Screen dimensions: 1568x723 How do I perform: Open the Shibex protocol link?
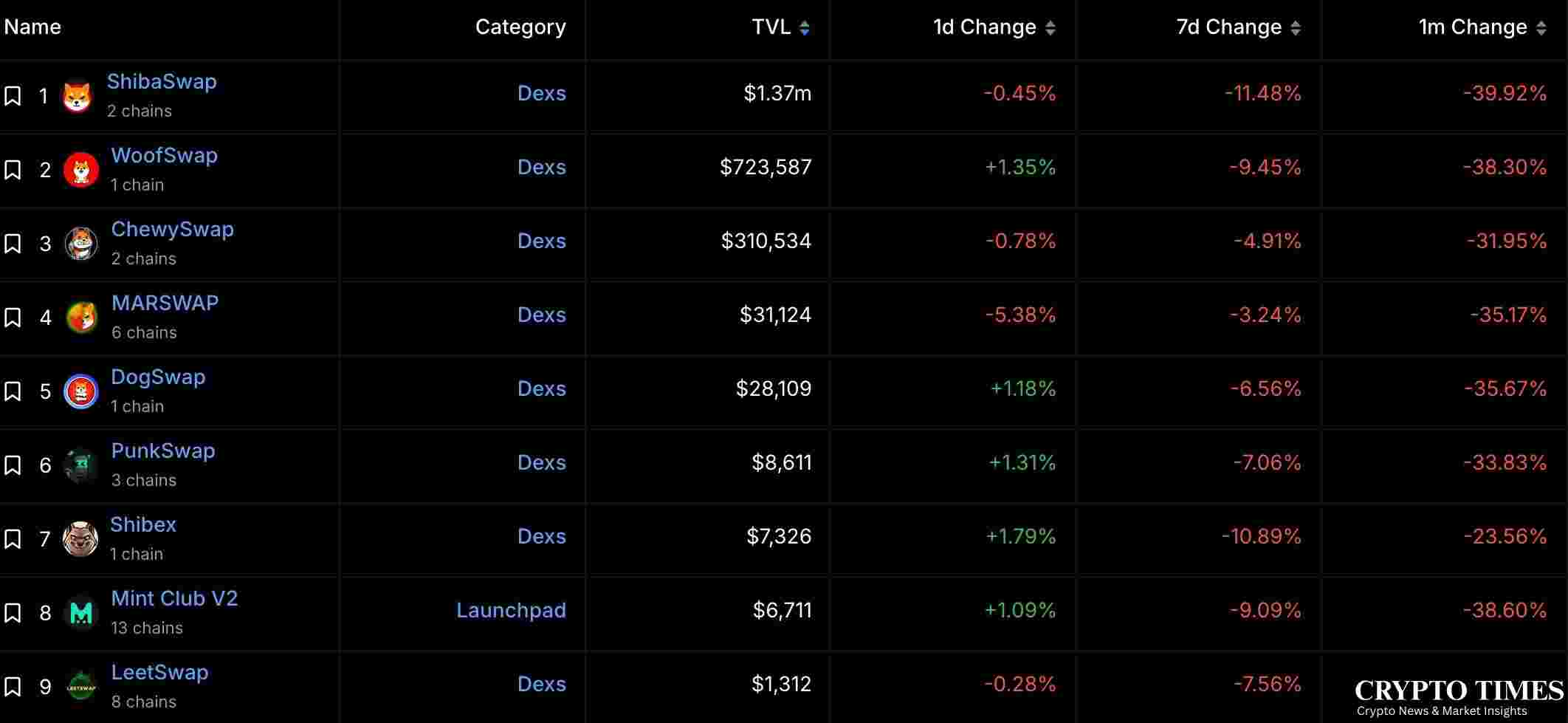click(x=143, y=524)
